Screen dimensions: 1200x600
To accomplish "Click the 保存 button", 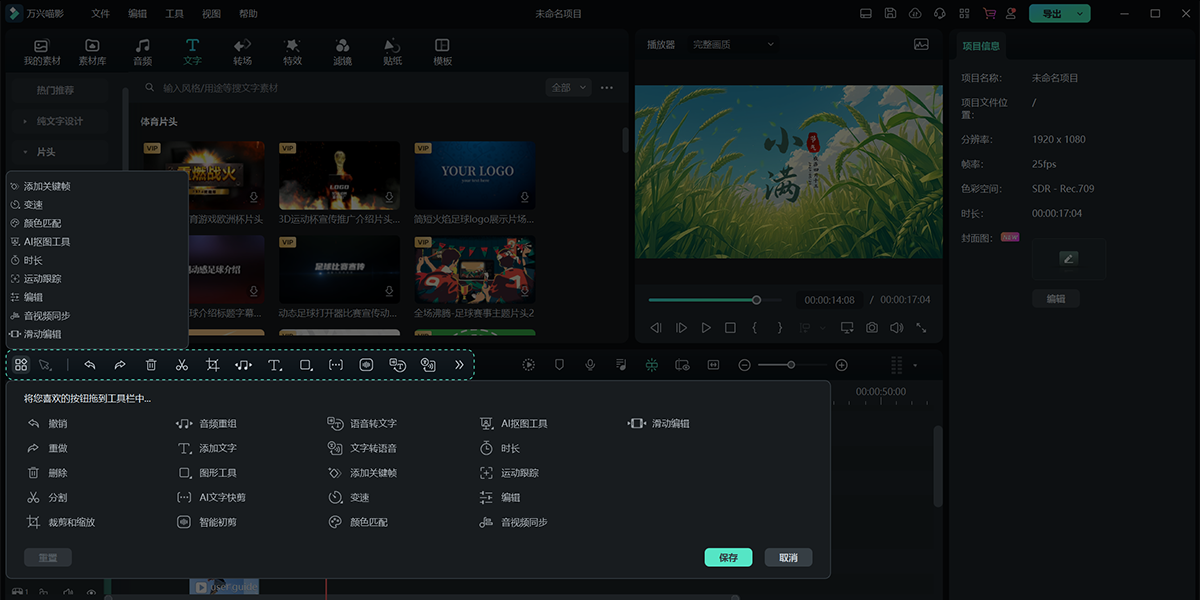I will click(x=728, y=557).
